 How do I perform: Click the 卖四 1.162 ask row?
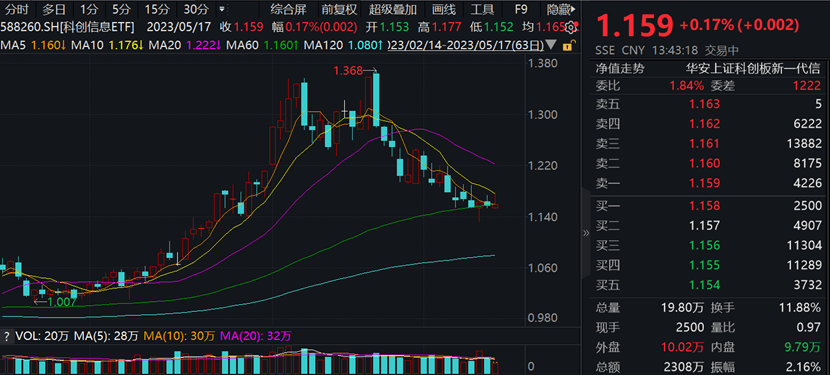(x=709, y=124)
